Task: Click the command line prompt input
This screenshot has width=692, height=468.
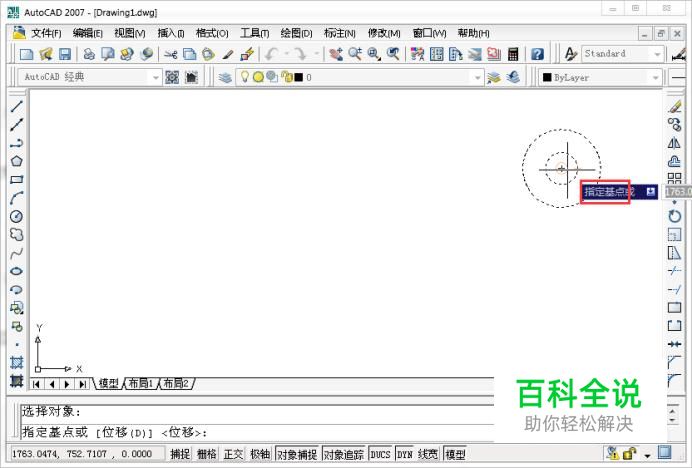Action: (257, 432)
